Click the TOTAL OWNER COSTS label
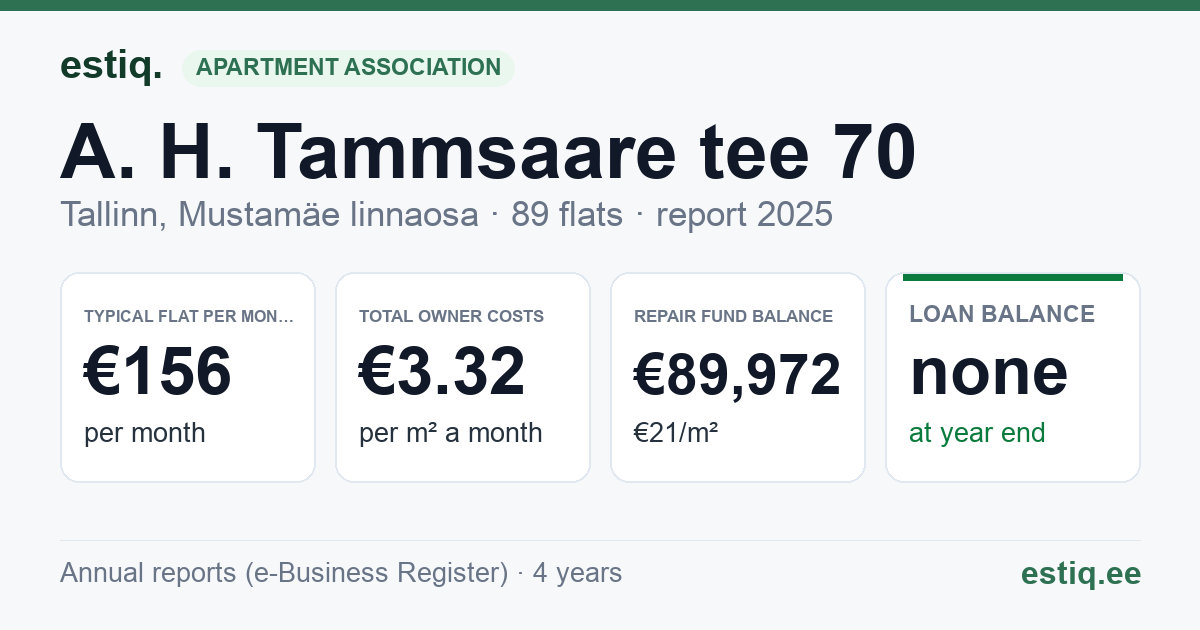Screen dimensions: 1200x630 click(452, 316)
